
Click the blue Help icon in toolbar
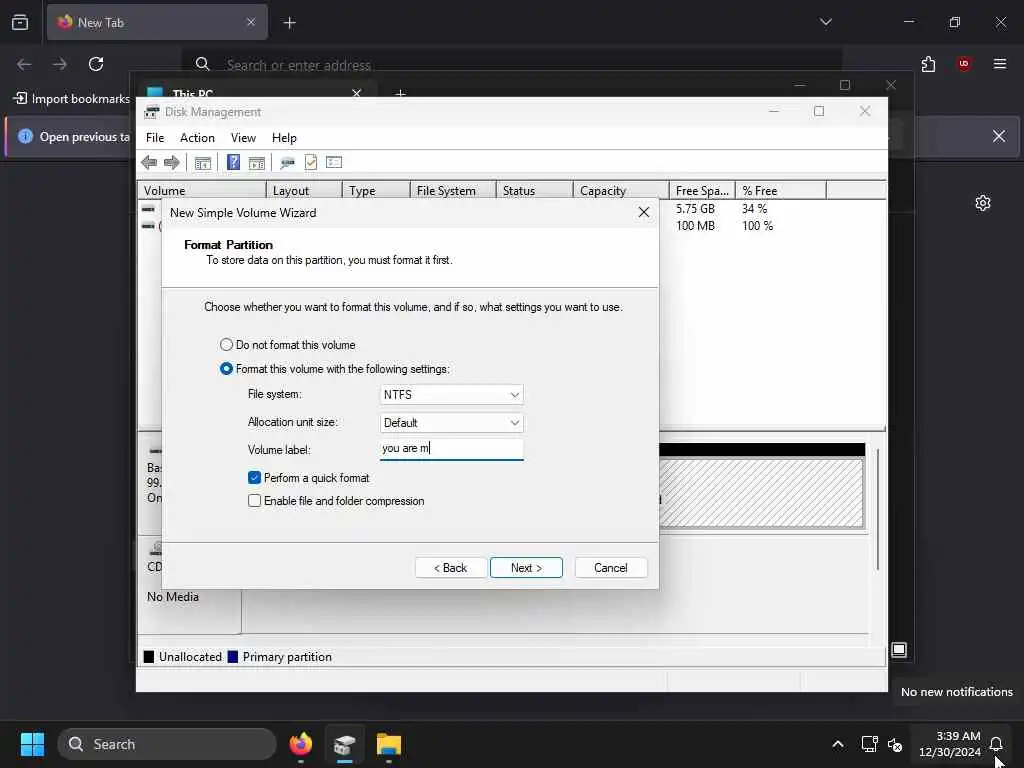tap(233, 162)
